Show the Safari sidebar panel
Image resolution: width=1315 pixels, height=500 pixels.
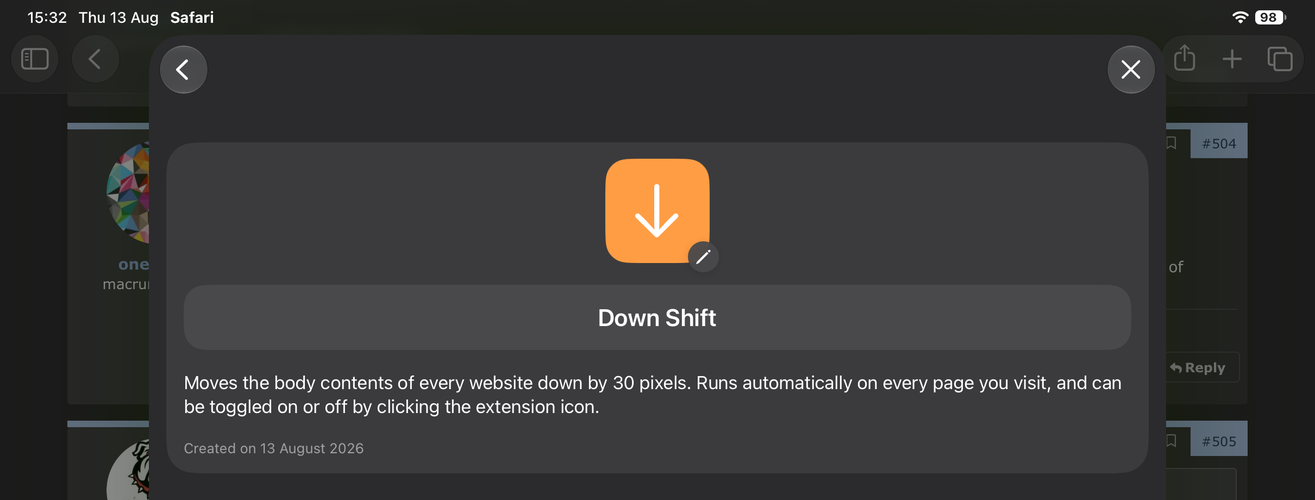point(35,59)
